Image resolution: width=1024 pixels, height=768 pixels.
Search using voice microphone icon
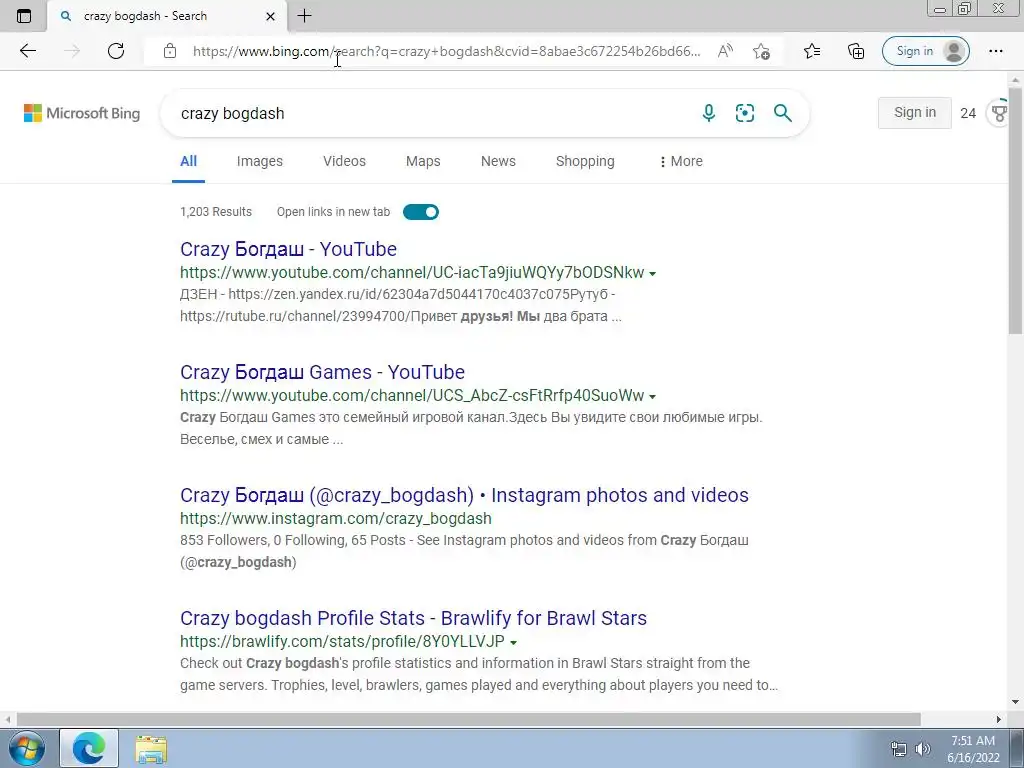(709, 113)
